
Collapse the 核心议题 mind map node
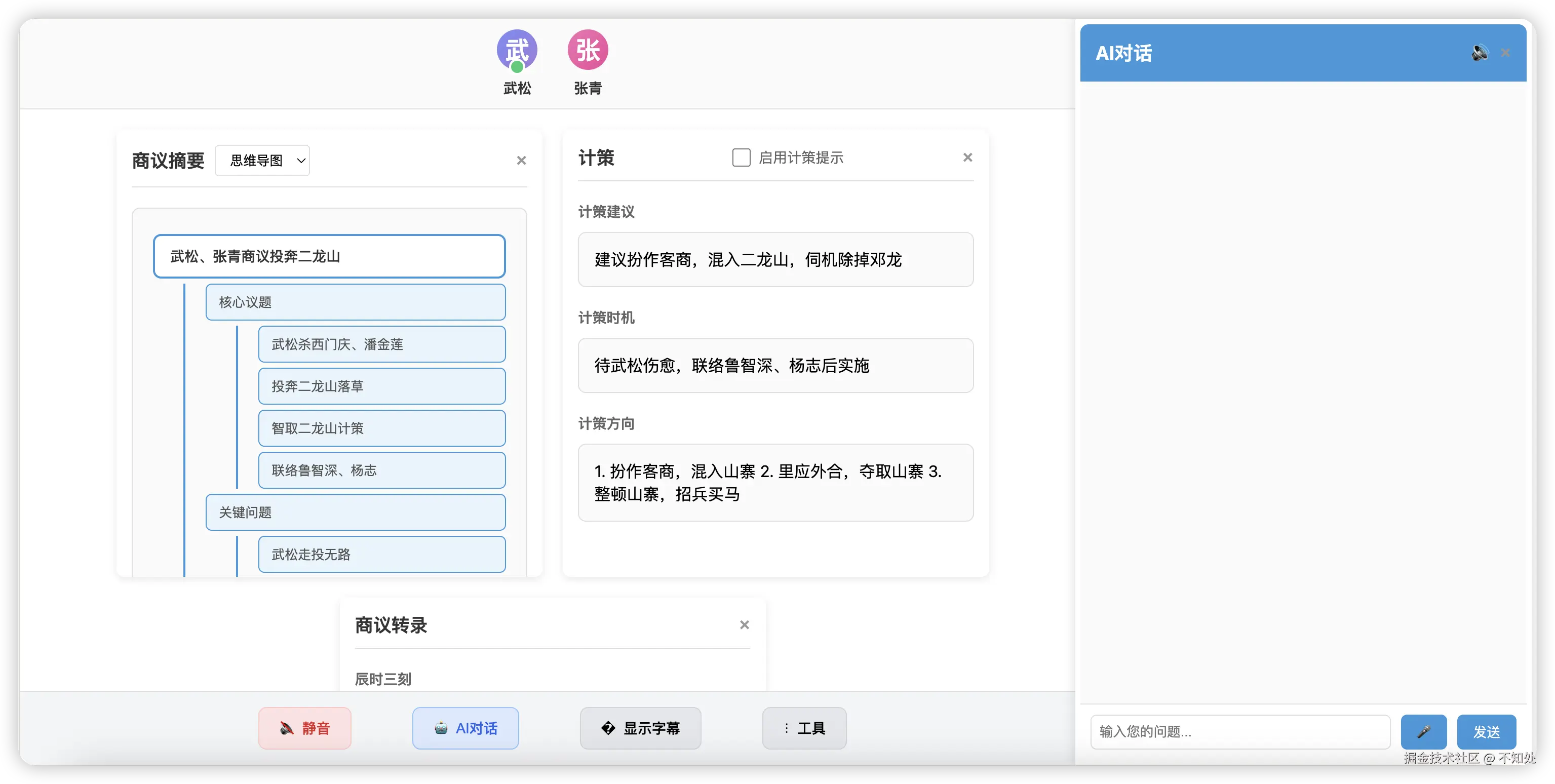click(x=355, y=302)
